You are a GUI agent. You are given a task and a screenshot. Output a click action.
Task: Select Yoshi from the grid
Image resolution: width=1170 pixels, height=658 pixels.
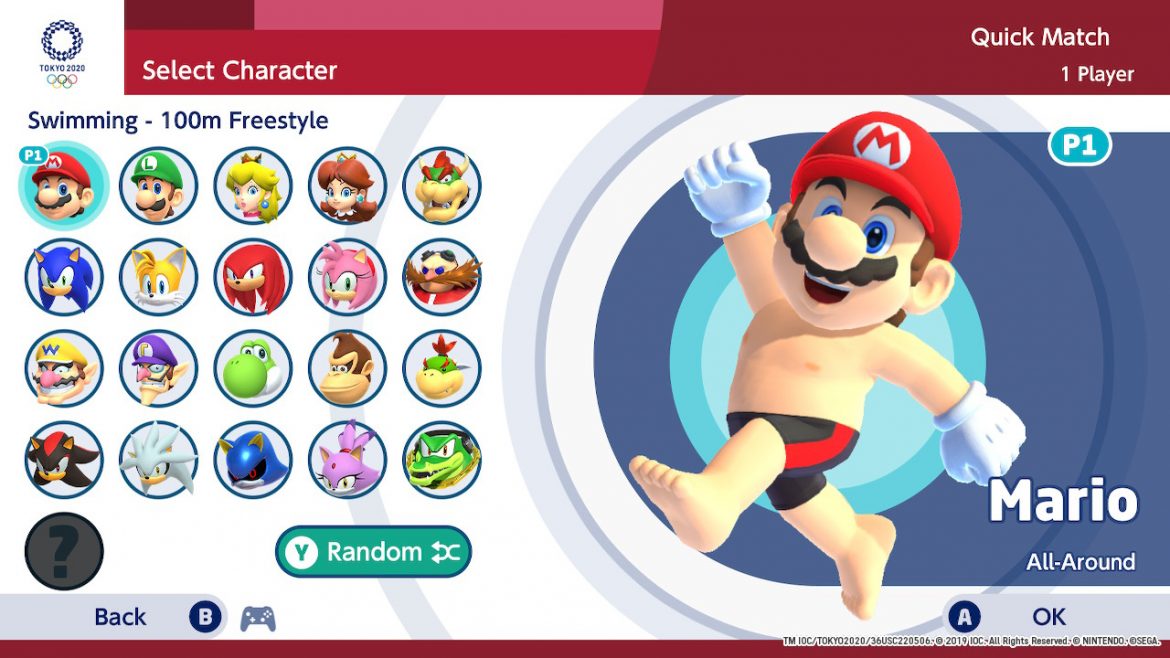tap(253, 369)
